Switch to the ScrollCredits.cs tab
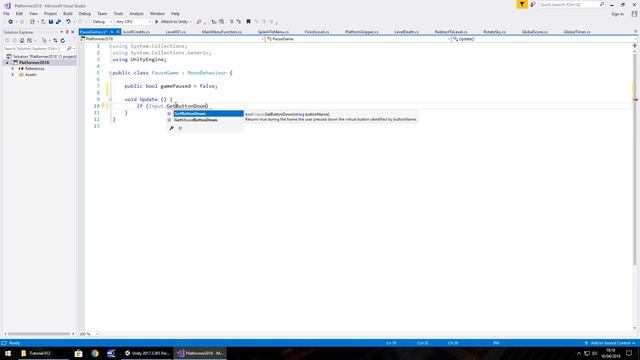 [x=137, y=32]
